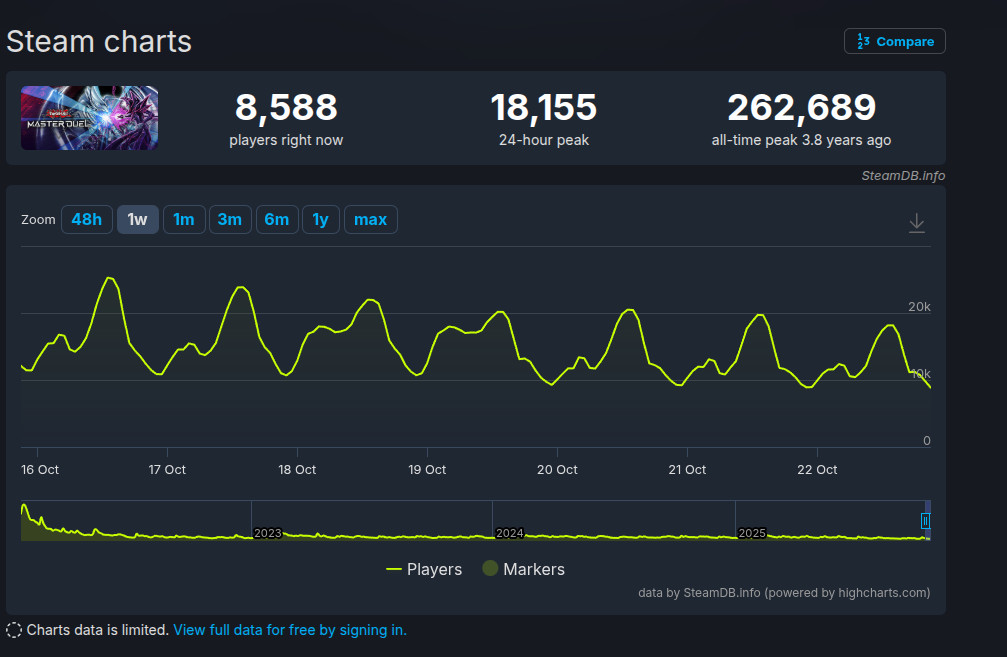This screenshot has width=1007, height=657.
Task: Click the highcharts.com data credit text
Action: tap(784, 593)
